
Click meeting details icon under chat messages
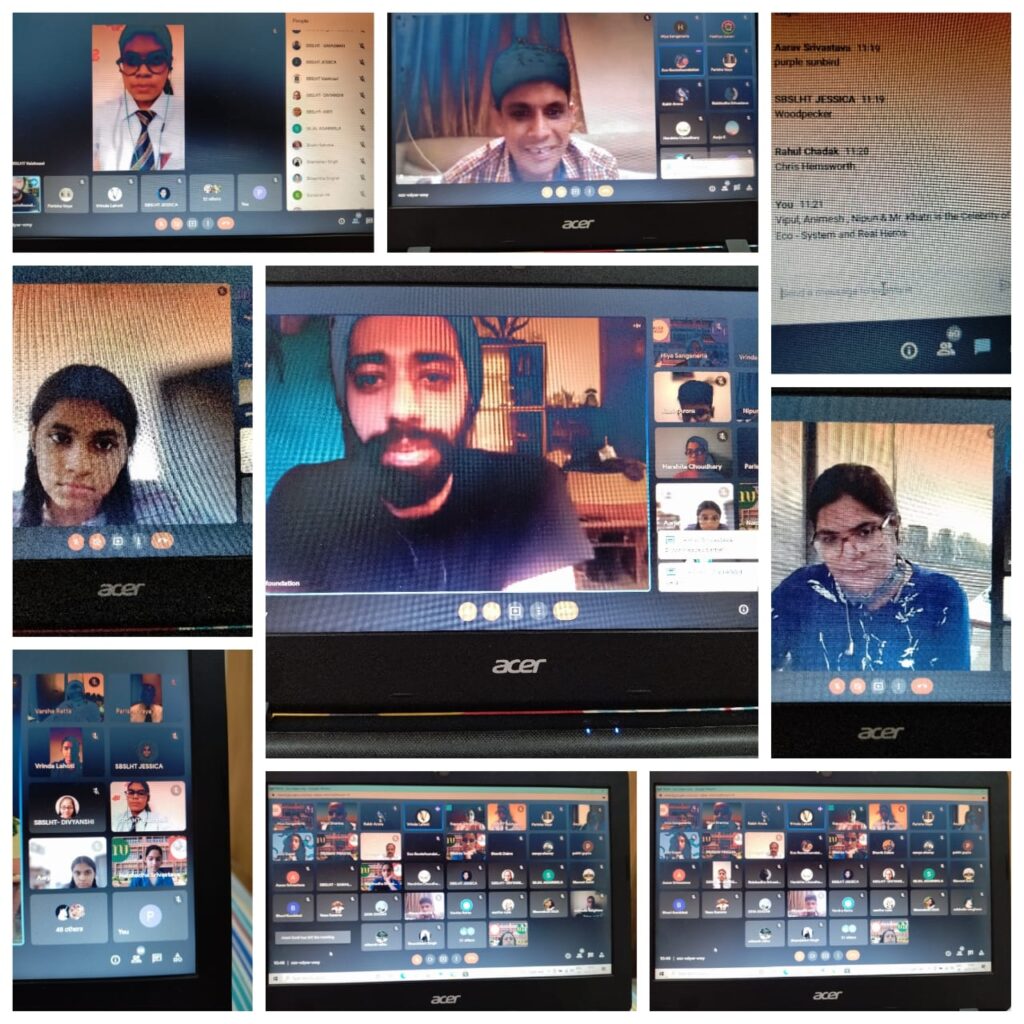909,351
